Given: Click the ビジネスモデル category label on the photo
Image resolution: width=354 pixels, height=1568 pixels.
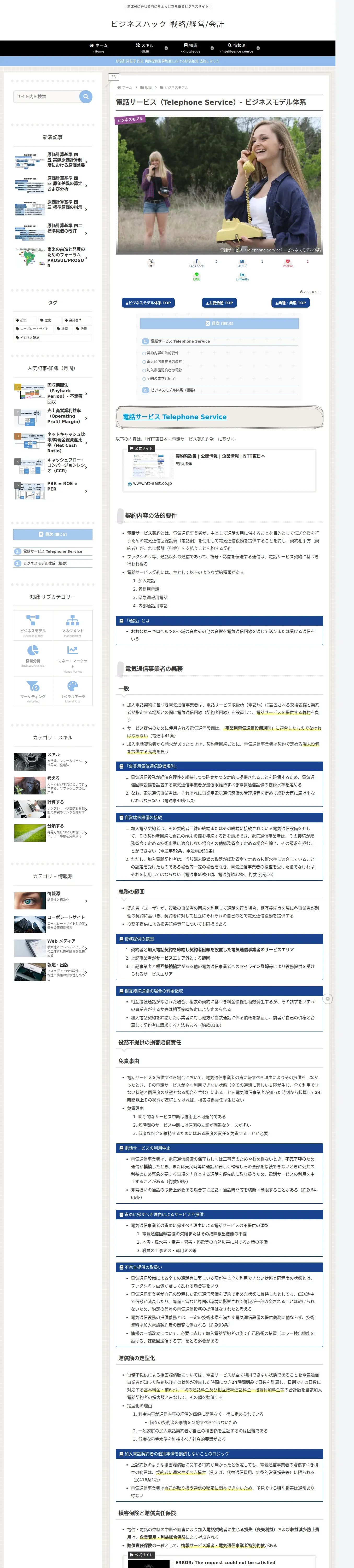Looking at the screenshot, I should pyautogui.click(x=130, y=119).
